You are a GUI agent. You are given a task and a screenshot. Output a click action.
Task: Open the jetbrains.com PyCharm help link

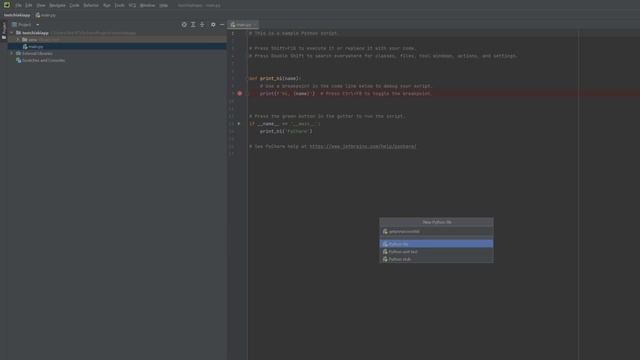coord(363,146)
